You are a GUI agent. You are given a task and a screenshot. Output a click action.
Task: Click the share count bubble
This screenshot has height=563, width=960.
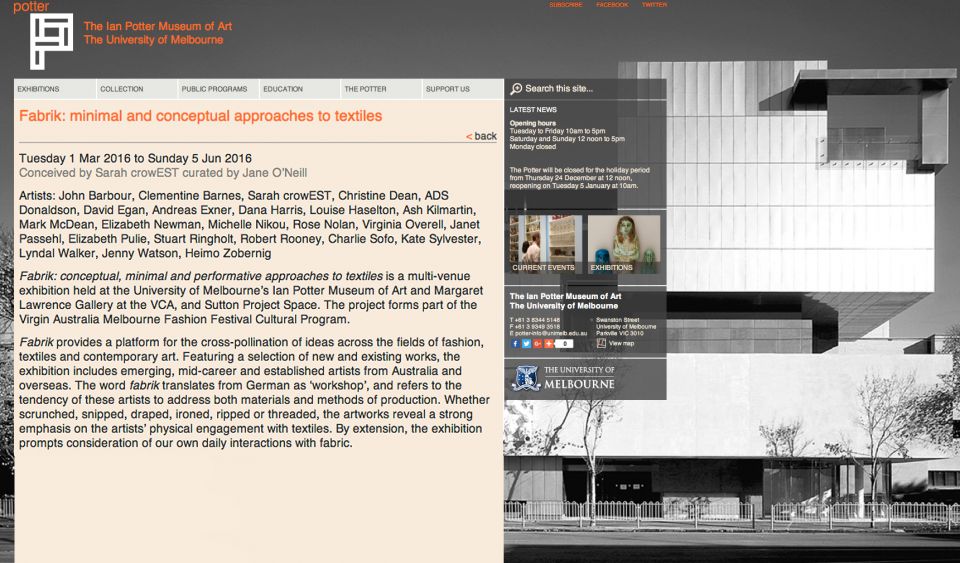564,343
